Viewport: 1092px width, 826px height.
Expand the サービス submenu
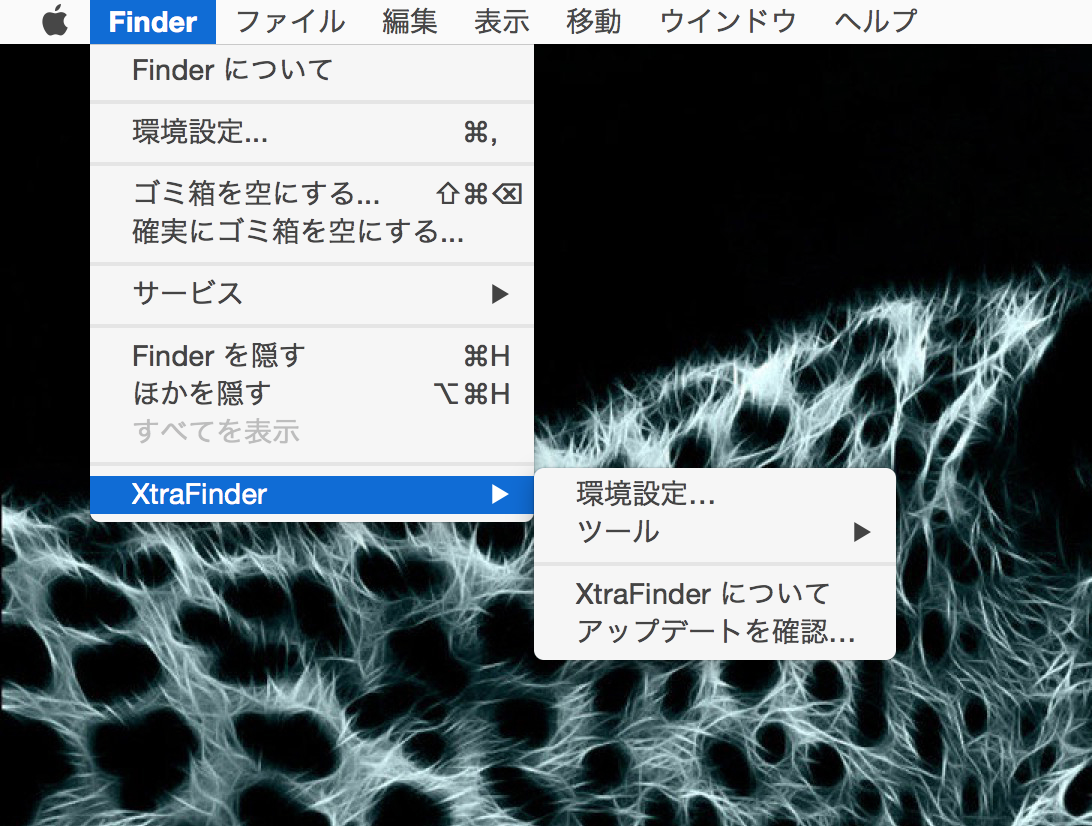coord(312,293)
